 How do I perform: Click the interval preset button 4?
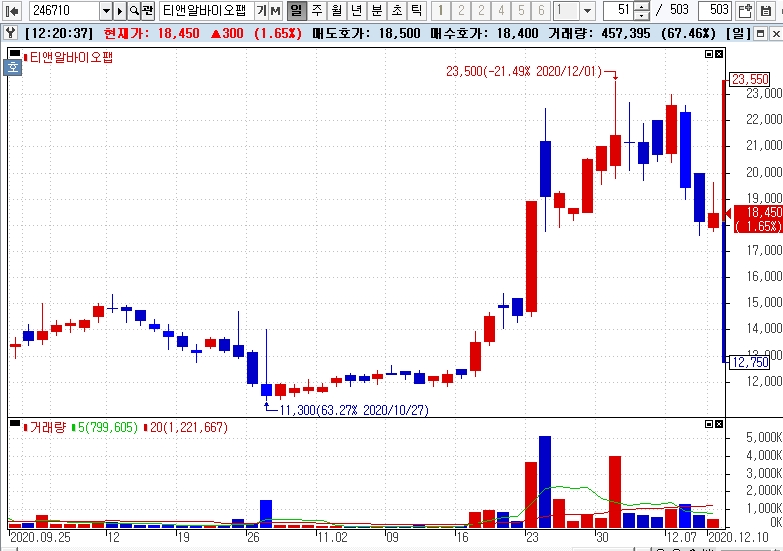(501, 10)
